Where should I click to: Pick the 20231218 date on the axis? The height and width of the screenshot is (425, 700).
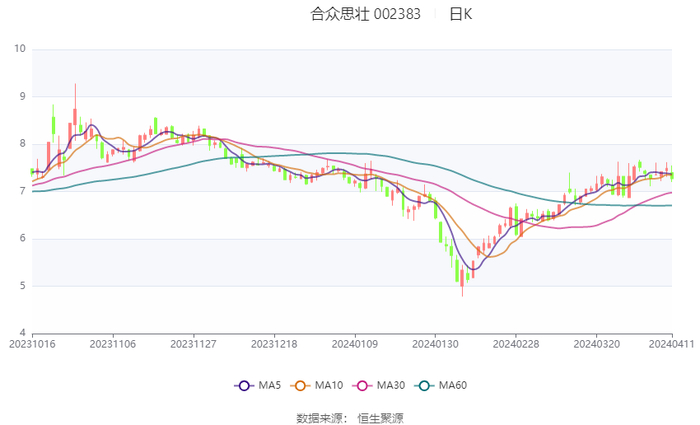[x=274, y=343]
